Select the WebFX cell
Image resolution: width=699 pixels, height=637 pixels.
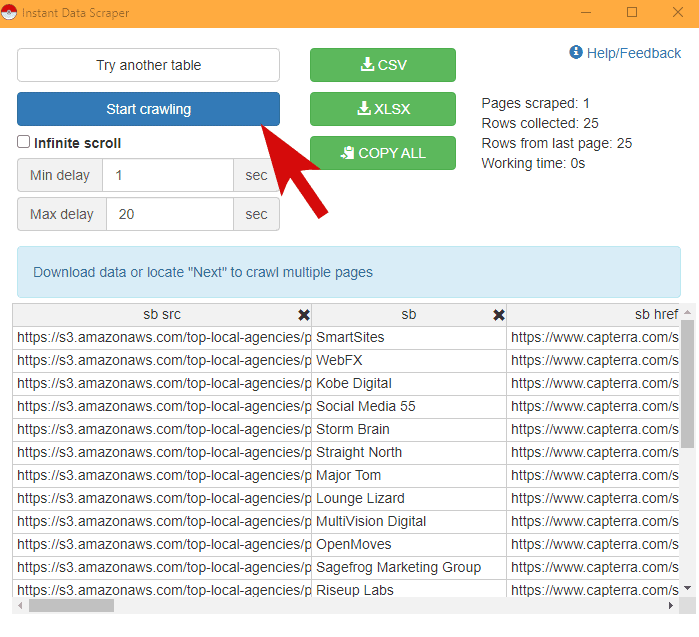pos(409,361)
